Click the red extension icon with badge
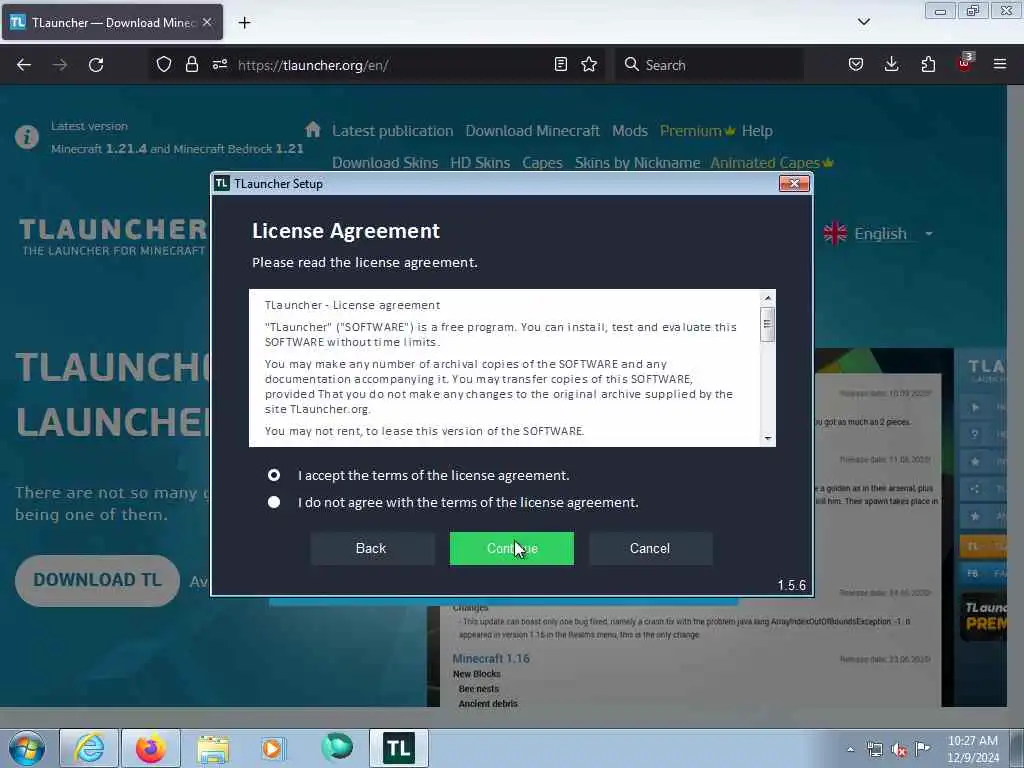The image size is (1024, 768). [x=965, y=63]
